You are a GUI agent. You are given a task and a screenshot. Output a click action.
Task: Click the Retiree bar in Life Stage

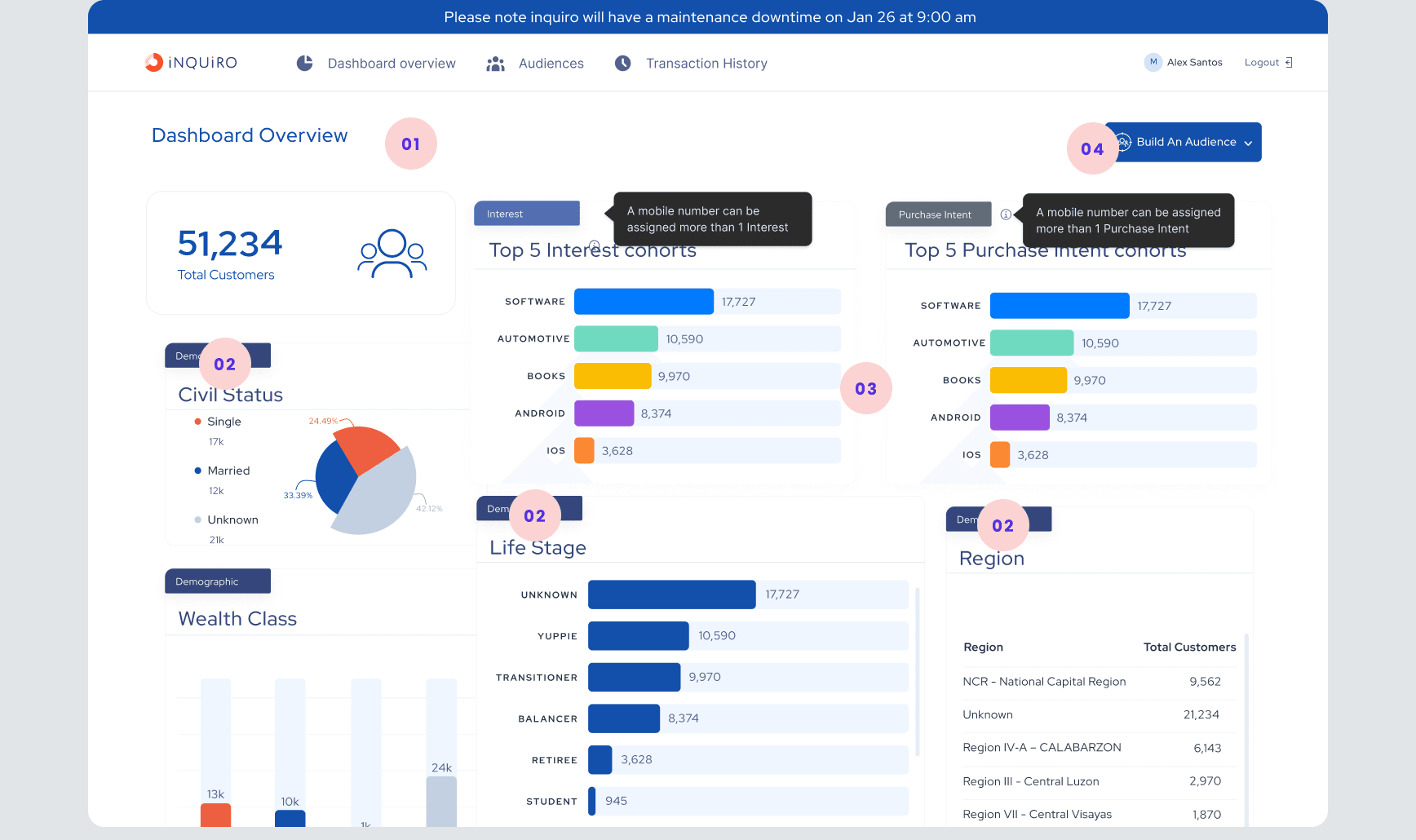[600, 760]
